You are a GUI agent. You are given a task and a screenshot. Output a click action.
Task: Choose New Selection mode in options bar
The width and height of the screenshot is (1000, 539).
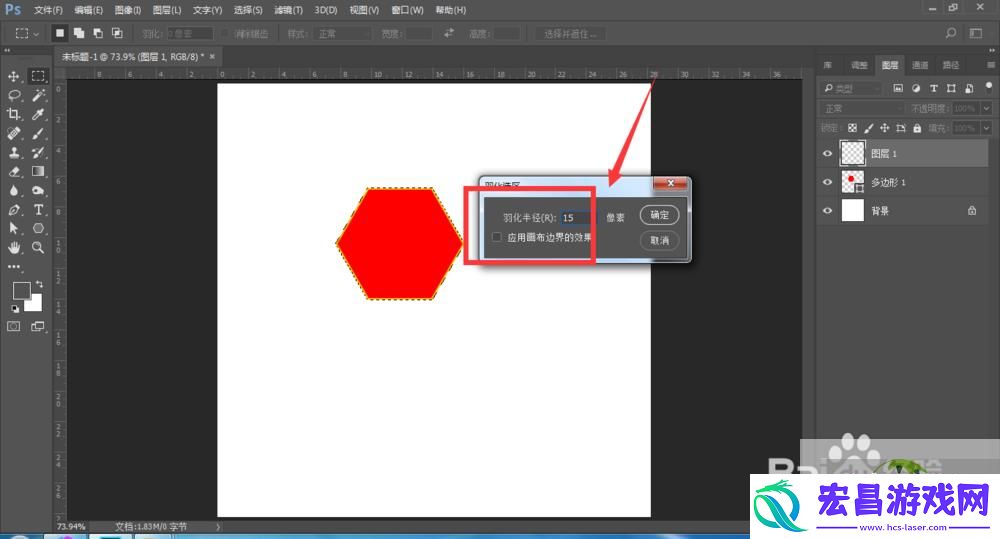[x=59, y=33]
